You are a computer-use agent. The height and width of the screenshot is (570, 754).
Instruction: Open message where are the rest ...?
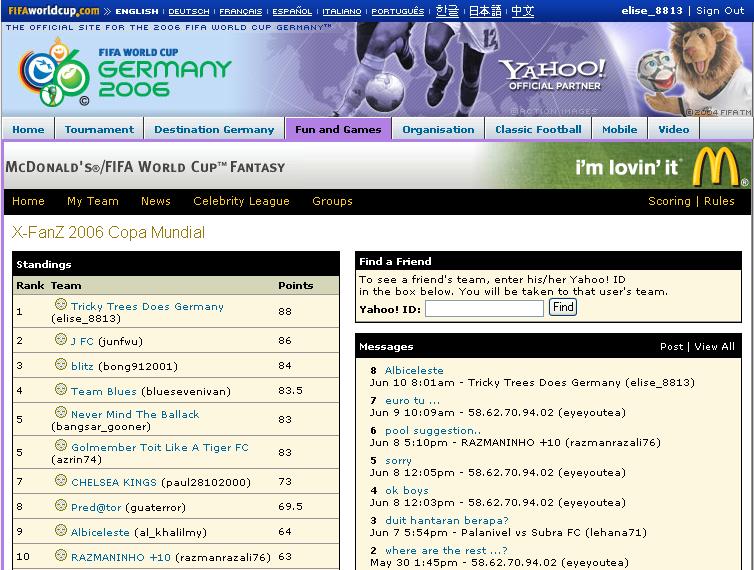446,550
